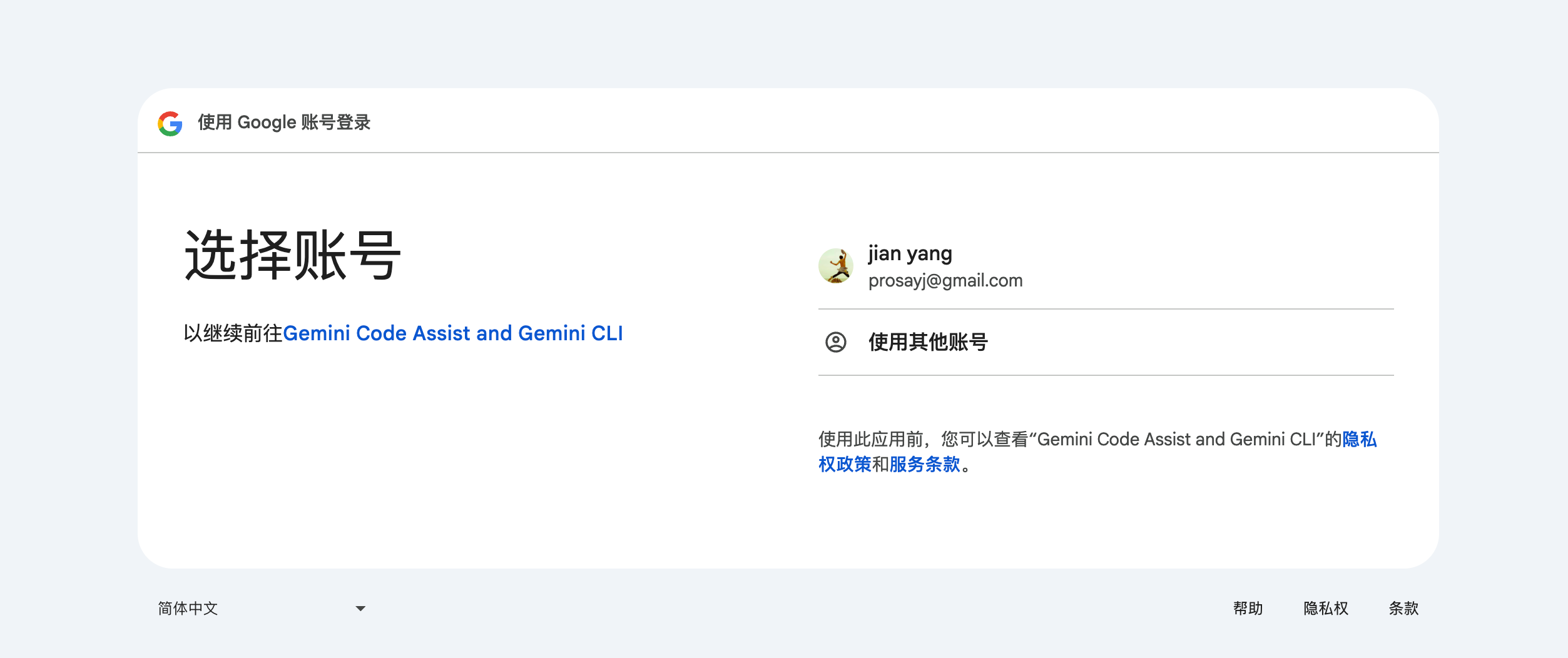The width and height of the screenshot is (1568, 658).
Task: Click the 以继续前往 continue-to text
Action: [233, 333]
